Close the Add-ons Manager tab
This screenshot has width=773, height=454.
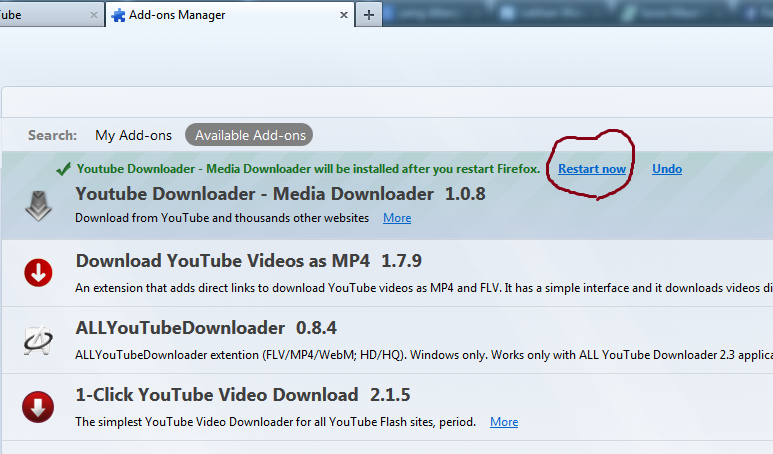pyautogui.click(x=344, y=15)
